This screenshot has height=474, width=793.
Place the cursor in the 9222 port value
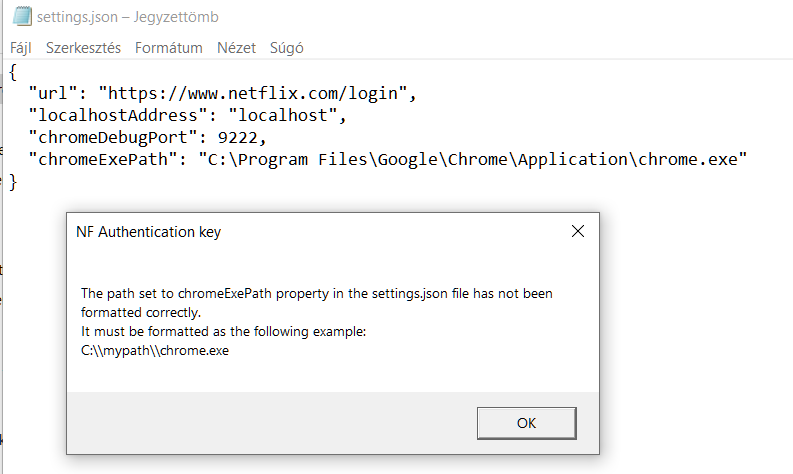[x=238, y=138]
